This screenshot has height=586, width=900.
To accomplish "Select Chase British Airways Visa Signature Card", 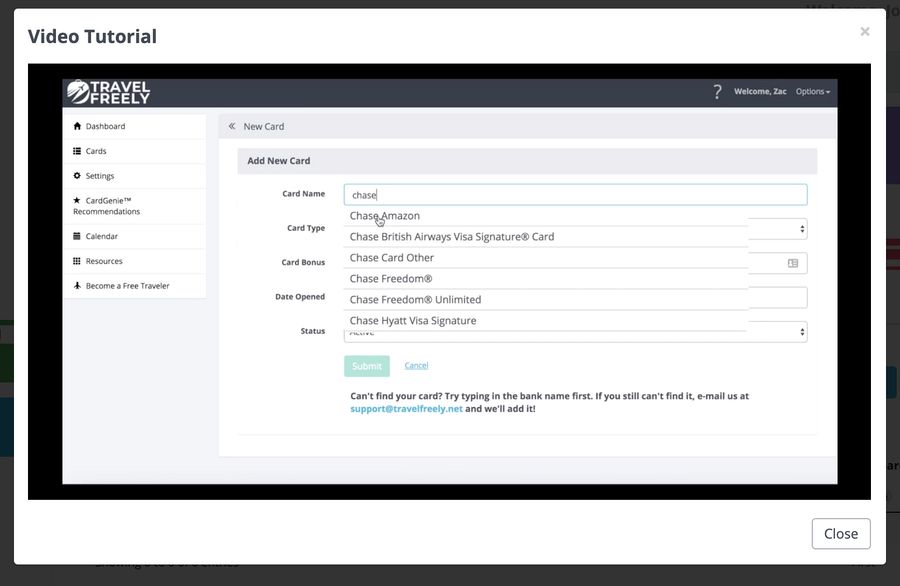I will (546, 236).
